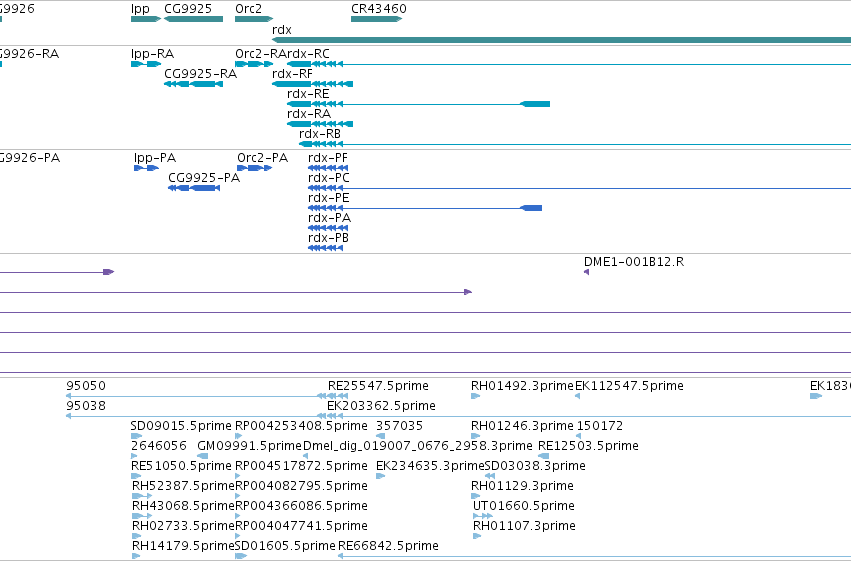Screen dimensions: 851x561
Task: Click the SD01605.5prime EST label
Action: pos(285,546)
